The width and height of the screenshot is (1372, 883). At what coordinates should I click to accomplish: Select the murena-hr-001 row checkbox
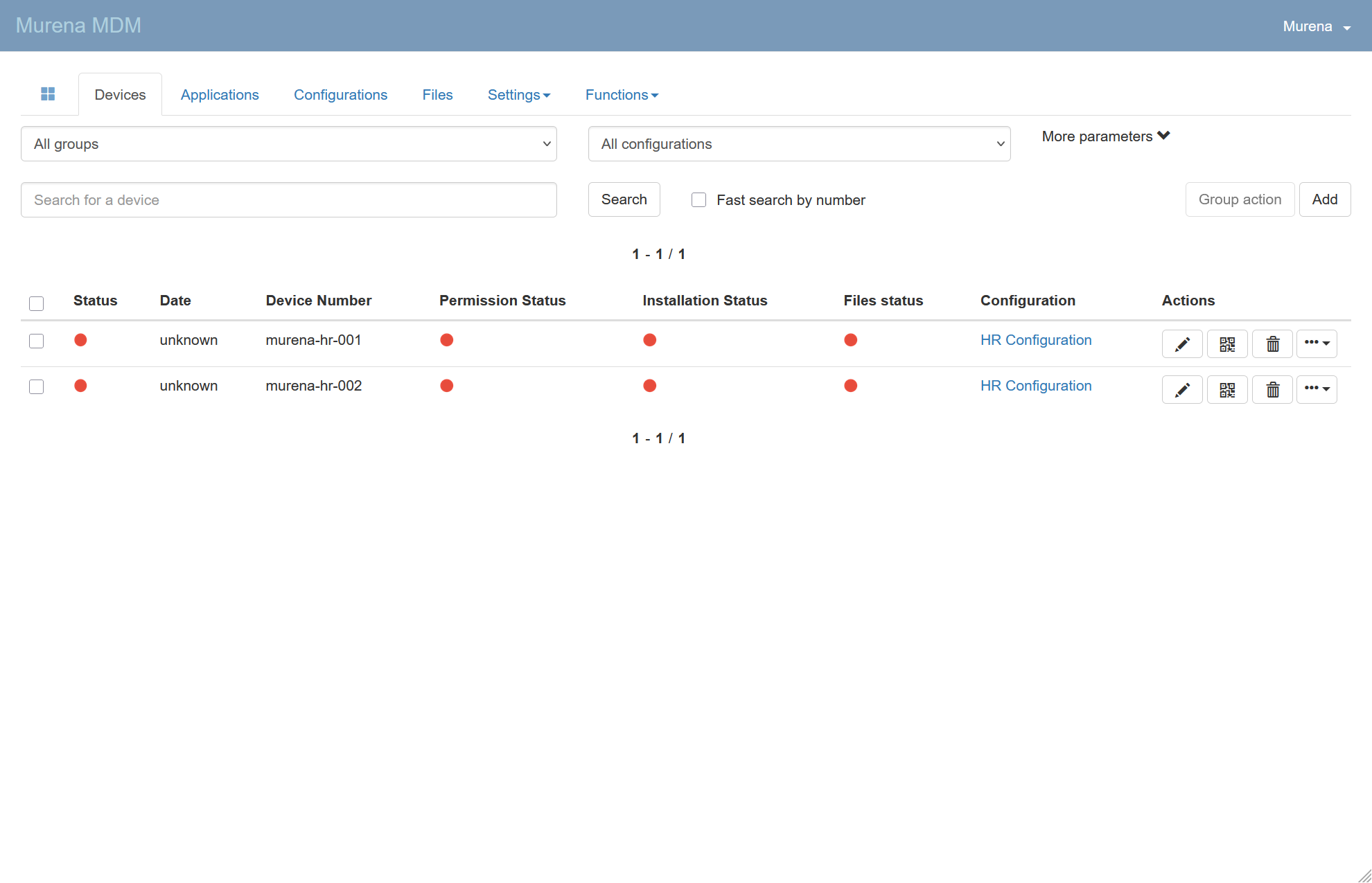point(37,341)
